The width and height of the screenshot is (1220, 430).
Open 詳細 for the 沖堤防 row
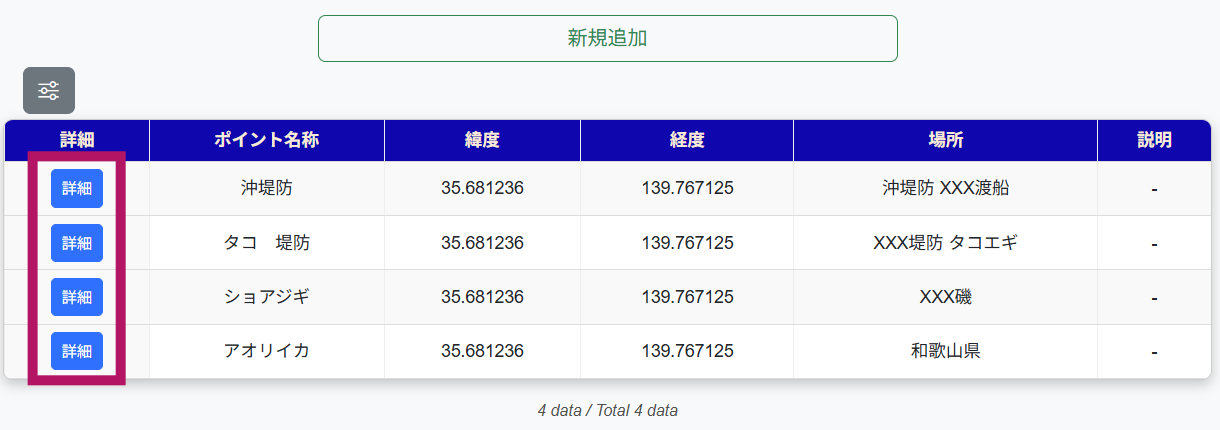(77, 188)
